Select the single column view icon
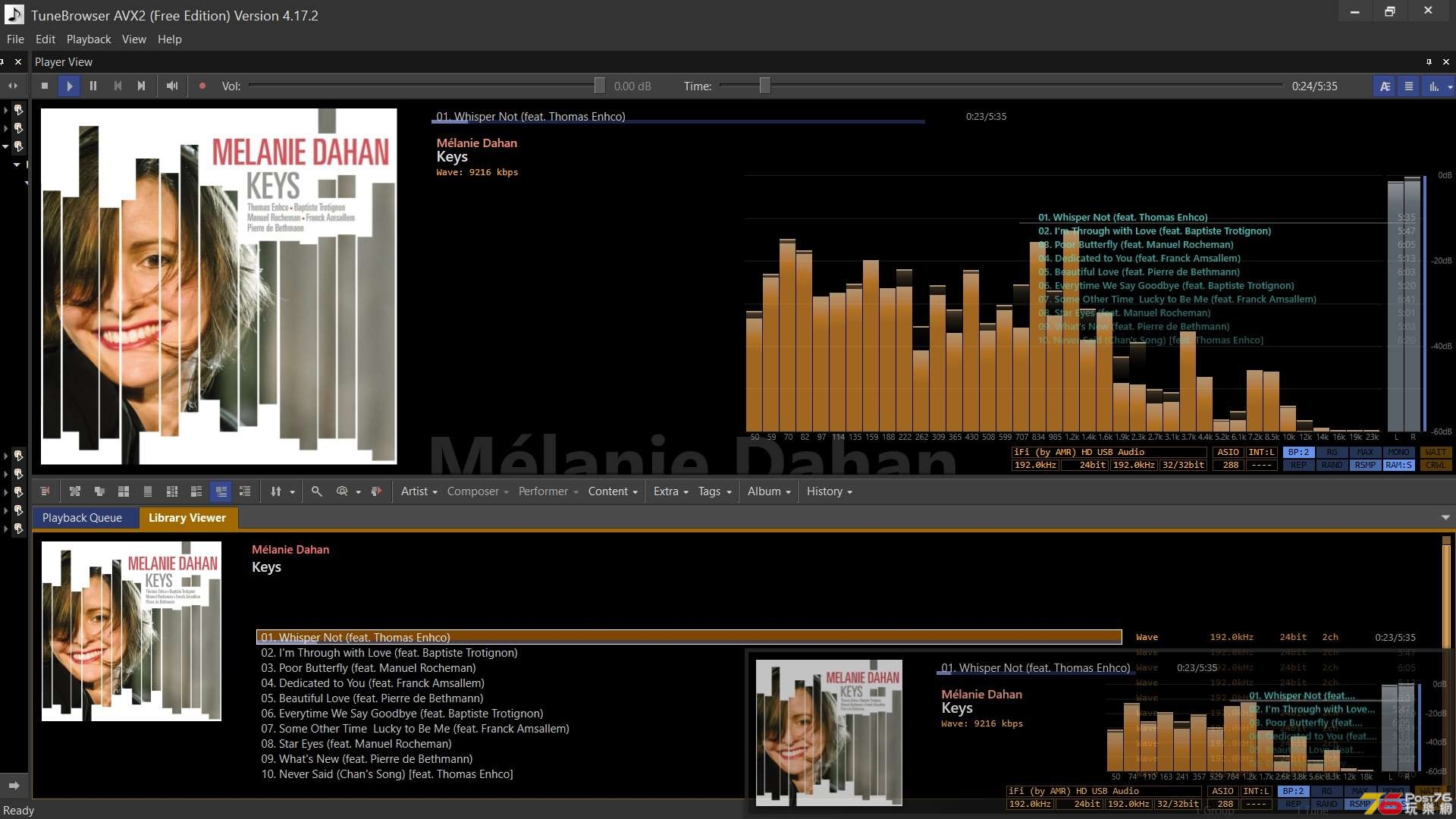The image size is (1456, 819). (x=148, y=491)
